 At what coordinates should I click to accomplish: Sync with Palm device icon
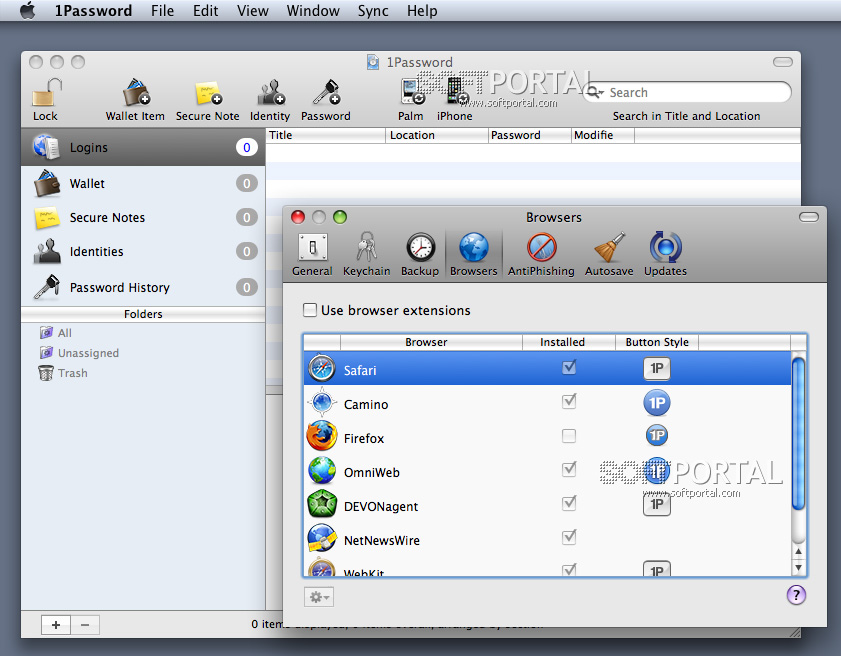coord(412,92)
